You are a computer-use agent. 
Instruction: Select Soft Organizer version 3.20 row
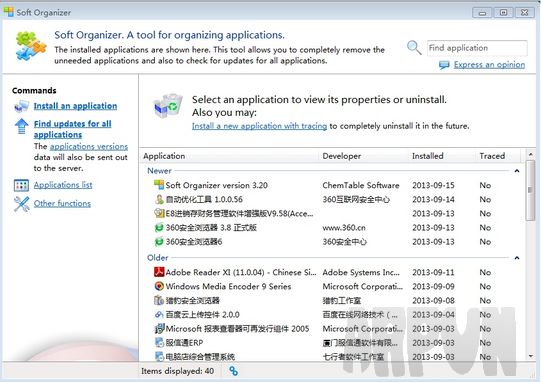(332, 185)
